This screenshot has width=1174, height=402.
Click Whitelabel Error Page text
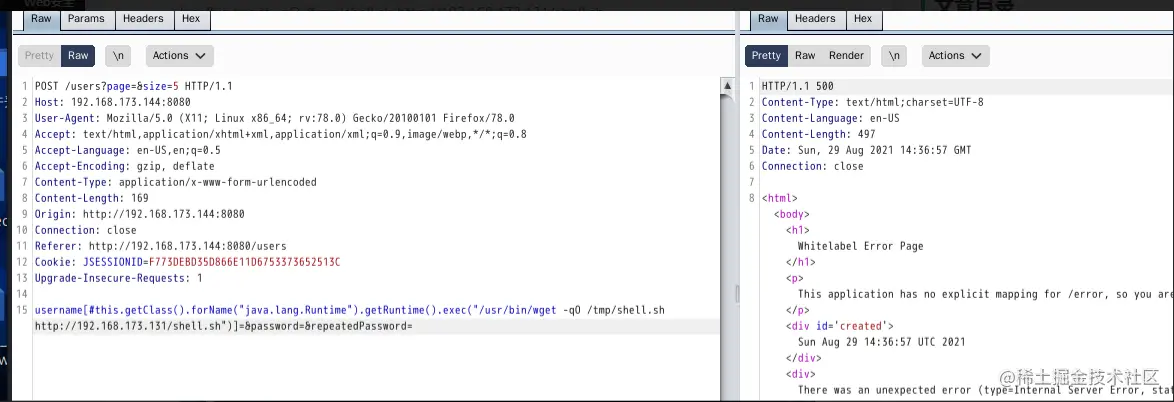[x=860, y=246]
